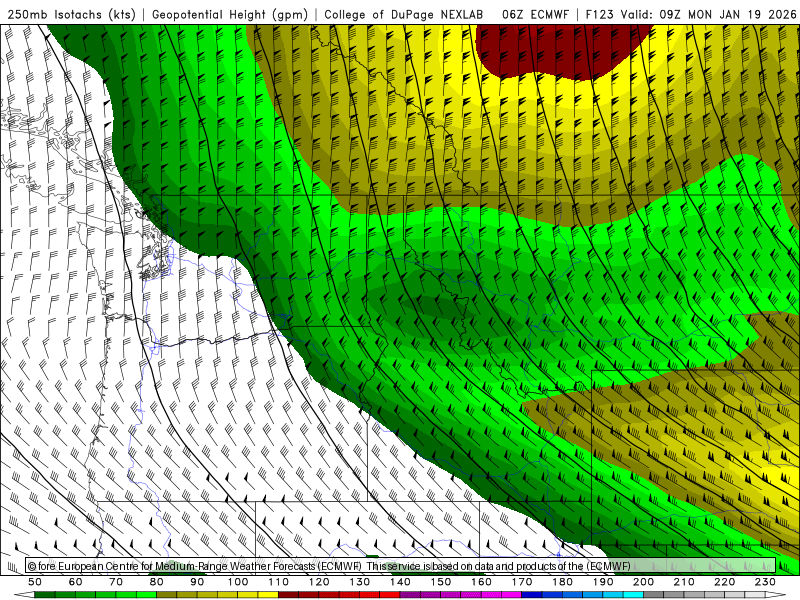Click the left arrow end of the colorbar
Screen dimensions: 800x600
click(24, 595)
